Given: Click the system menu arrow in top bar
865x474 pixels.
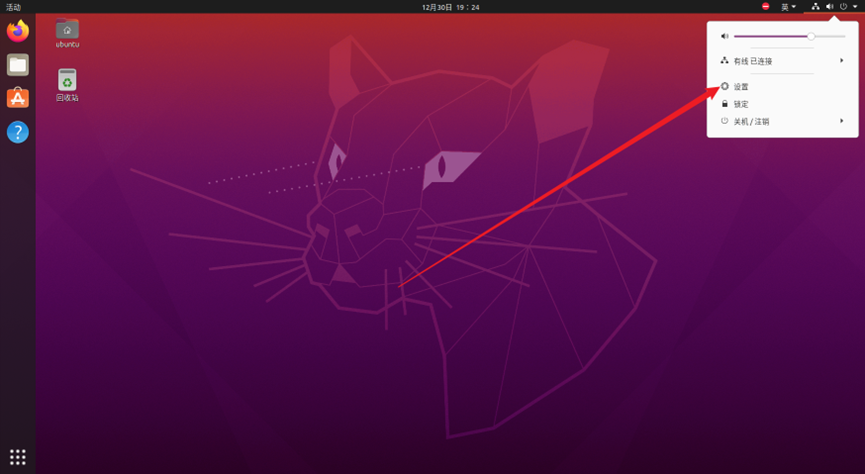Looking at the screenshot, I should [x=855, y=7].
